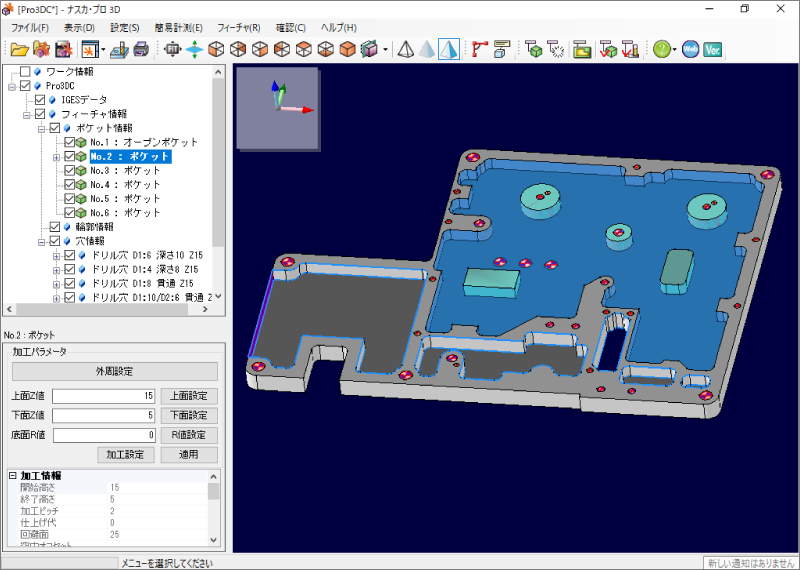Click the 適用 button

(189, 455)
